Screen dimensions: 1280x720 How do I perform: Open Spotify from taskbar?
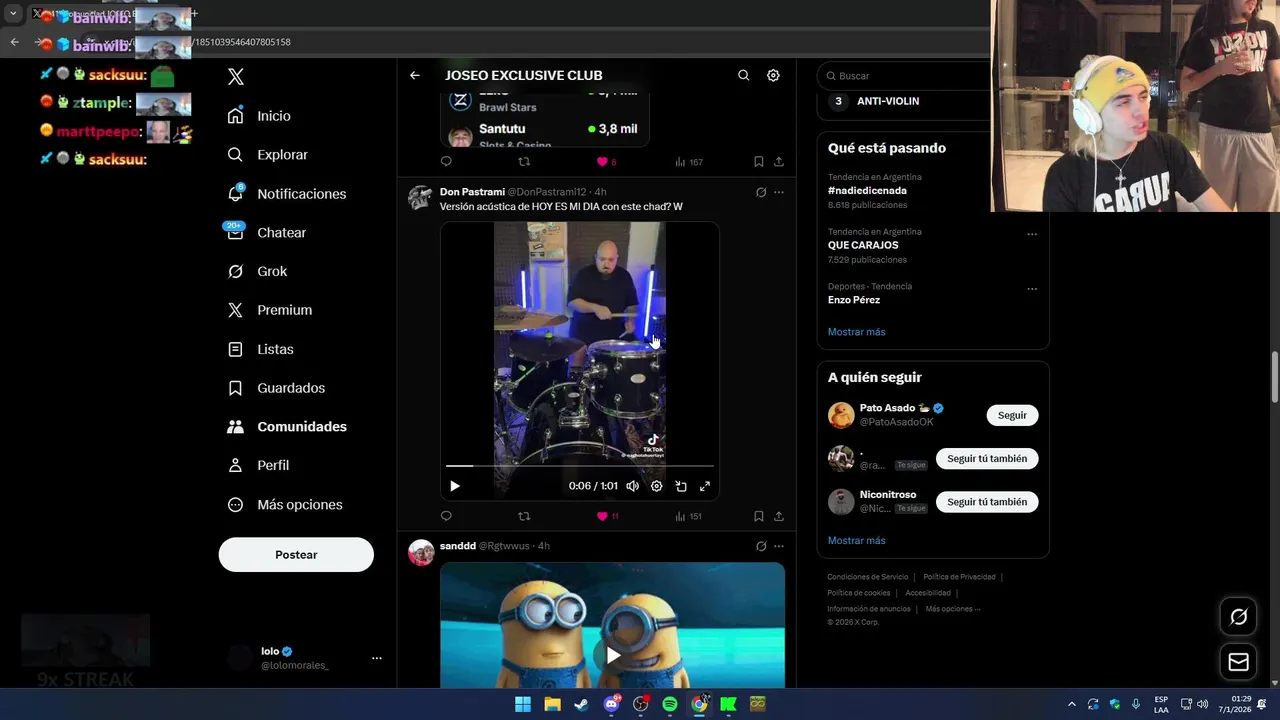click(x=670, y=704)
